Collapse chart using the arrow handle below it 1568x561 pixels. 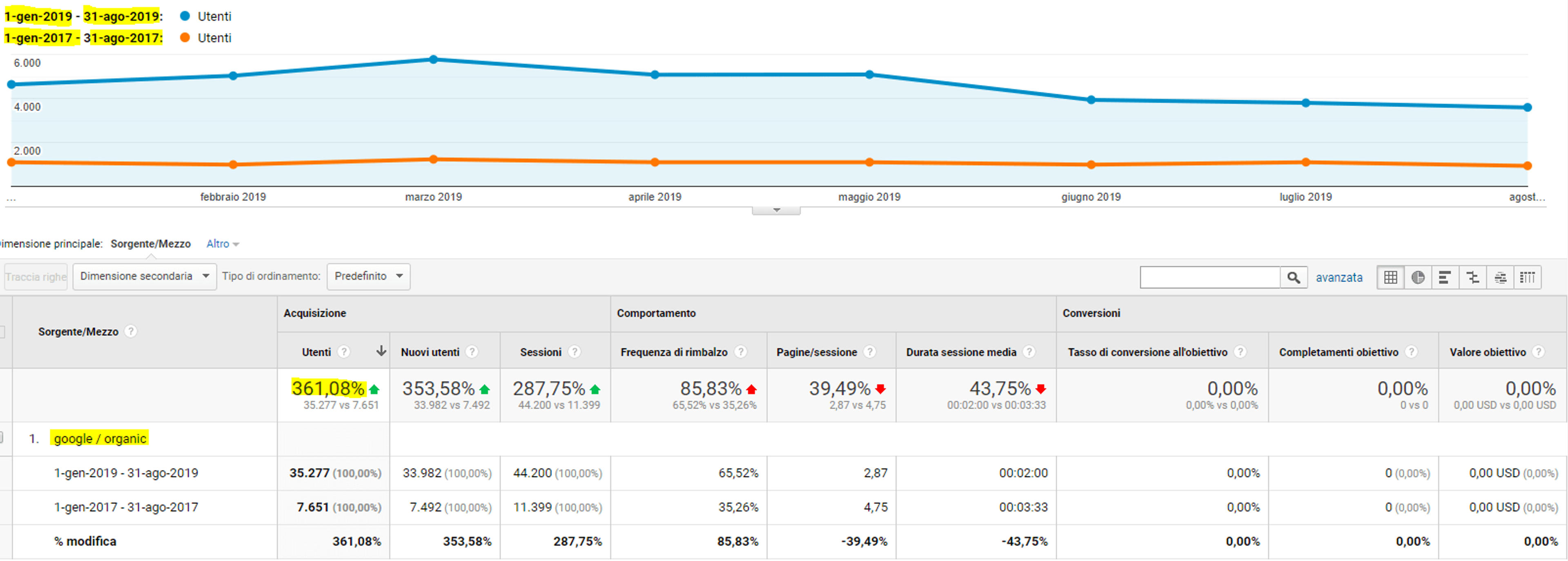(x=776, y=211)
